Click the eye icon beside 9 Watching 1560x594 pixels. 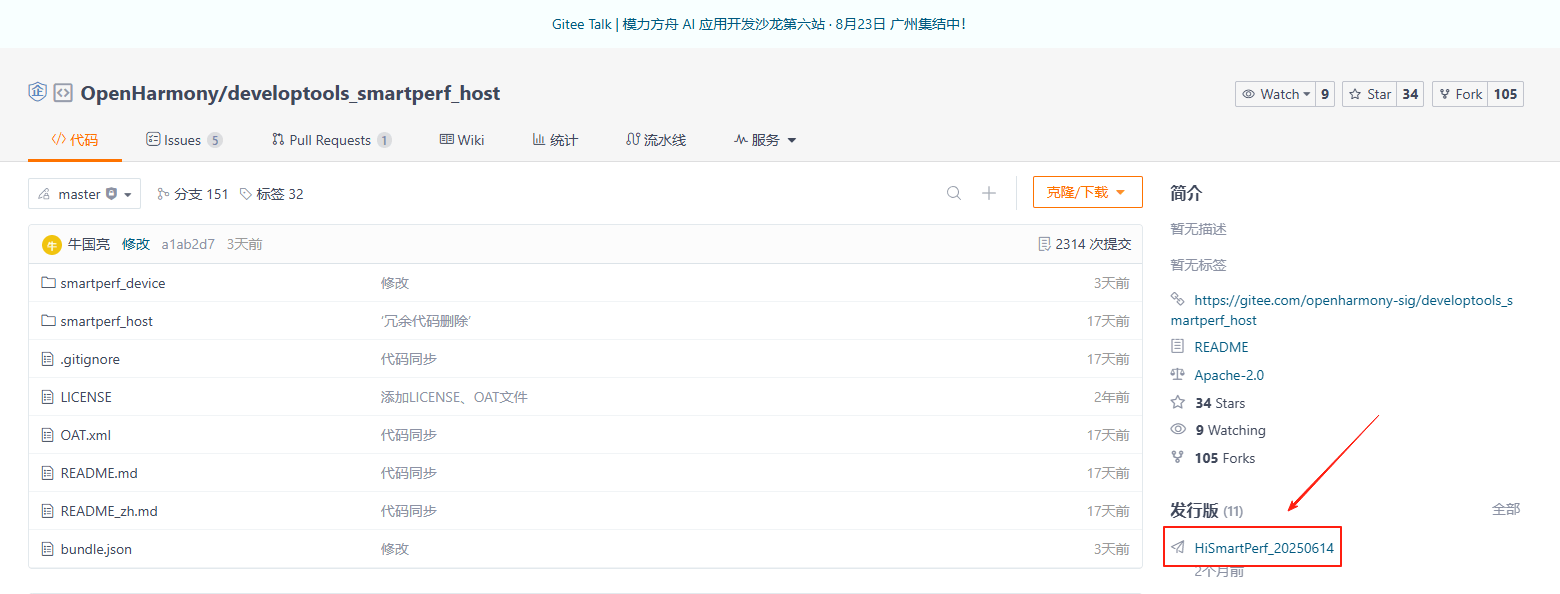click(1178, 430)
